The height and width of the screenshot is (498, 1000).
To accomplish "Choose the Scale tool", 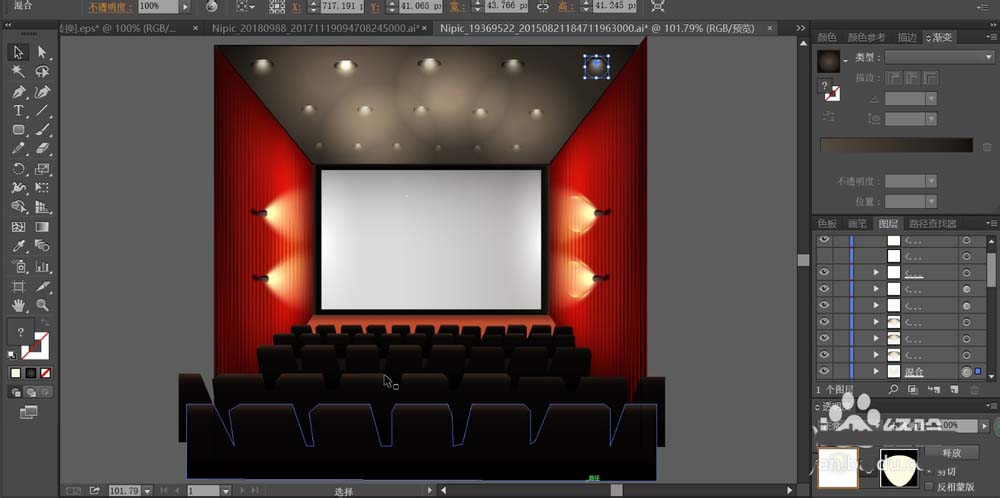I will (x=42, y=168).
